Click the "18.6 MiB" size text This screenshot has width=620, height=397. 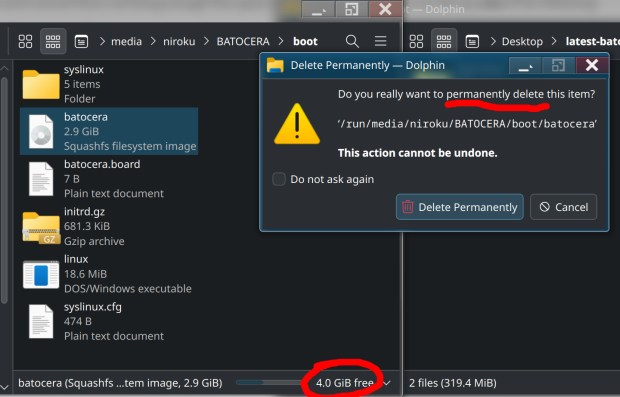click(x=85, y=274)
